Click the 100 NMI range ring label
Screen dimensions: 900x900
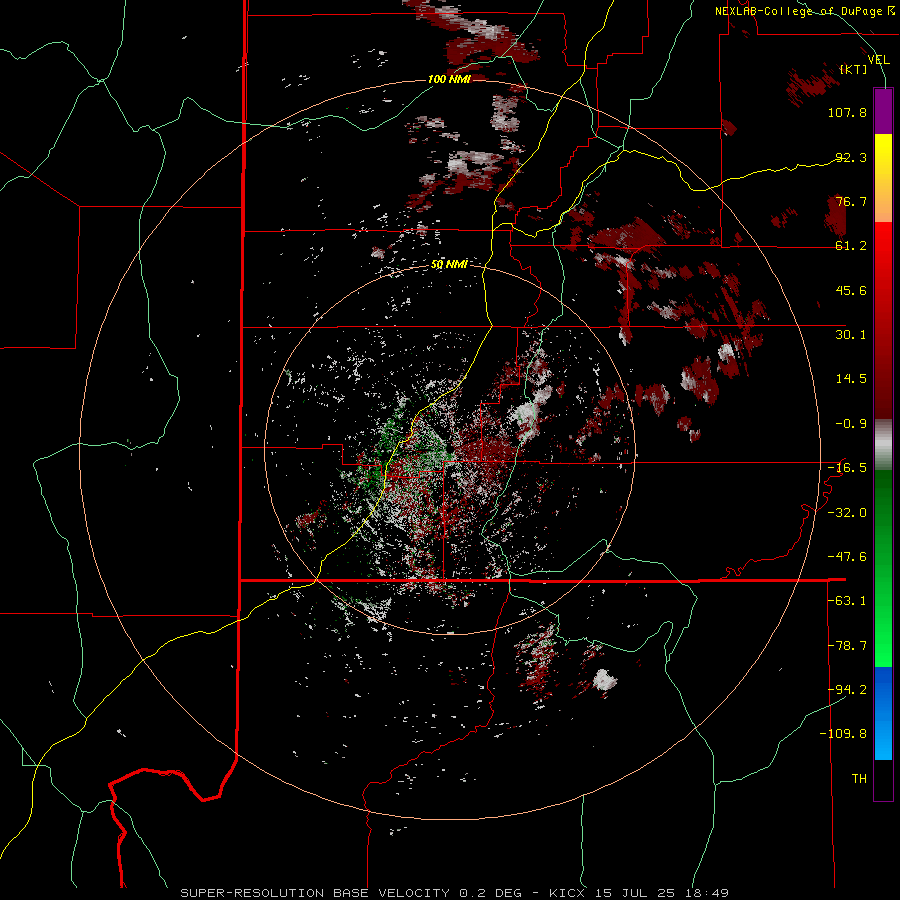point(449,79)
